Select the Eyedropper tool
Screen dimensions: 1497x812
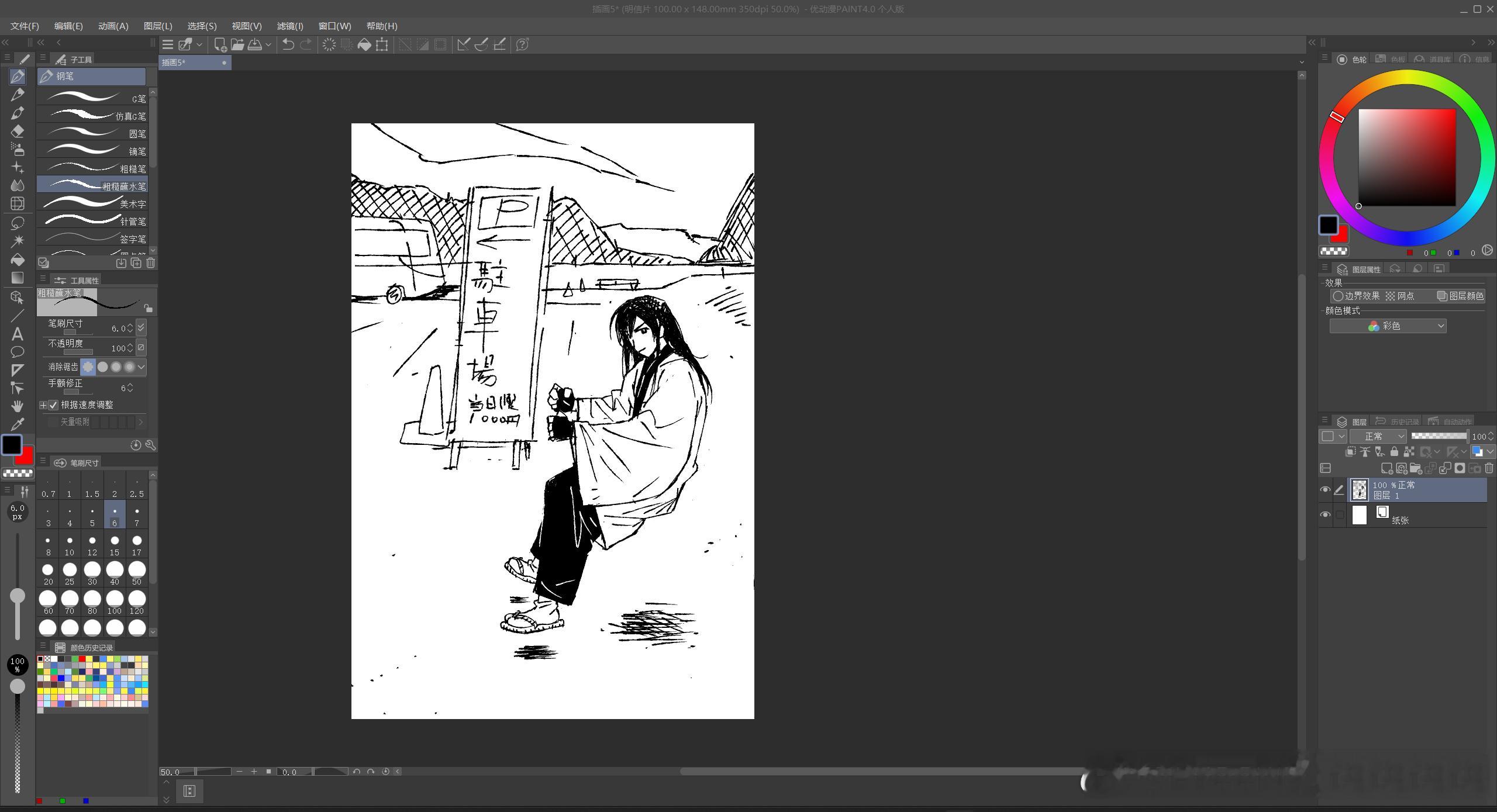[18, 424]
